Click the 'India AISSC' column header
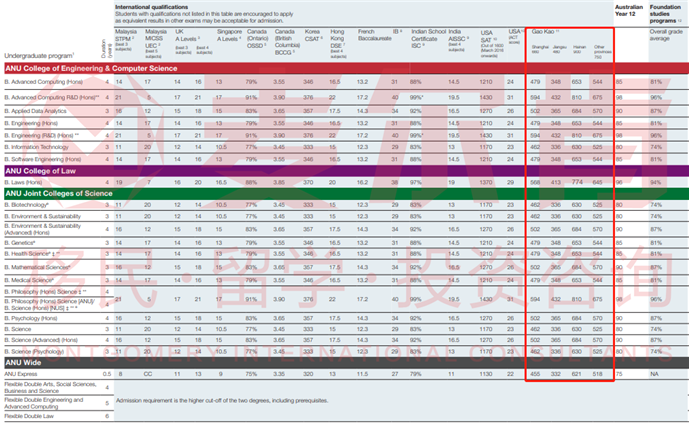689x424 pixels. click(x=459, y=40)
